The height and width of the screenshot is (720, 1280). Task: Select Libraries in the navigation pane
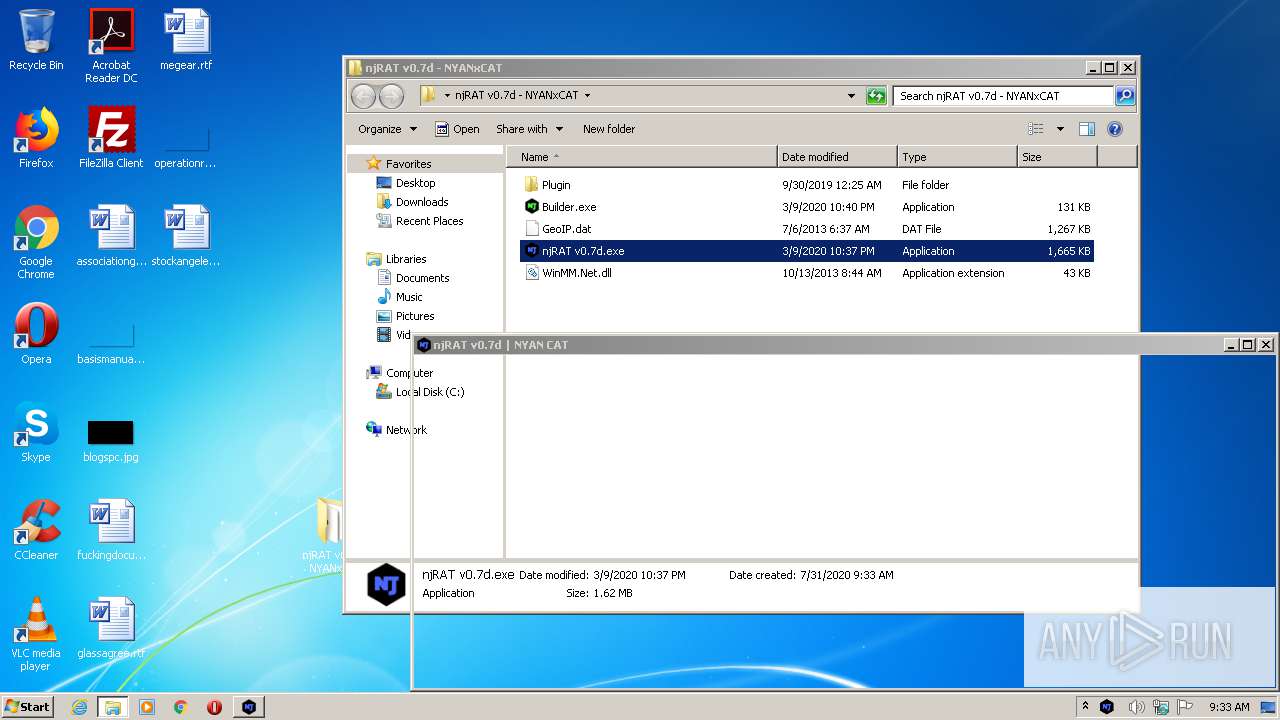(x=406, y=259)
